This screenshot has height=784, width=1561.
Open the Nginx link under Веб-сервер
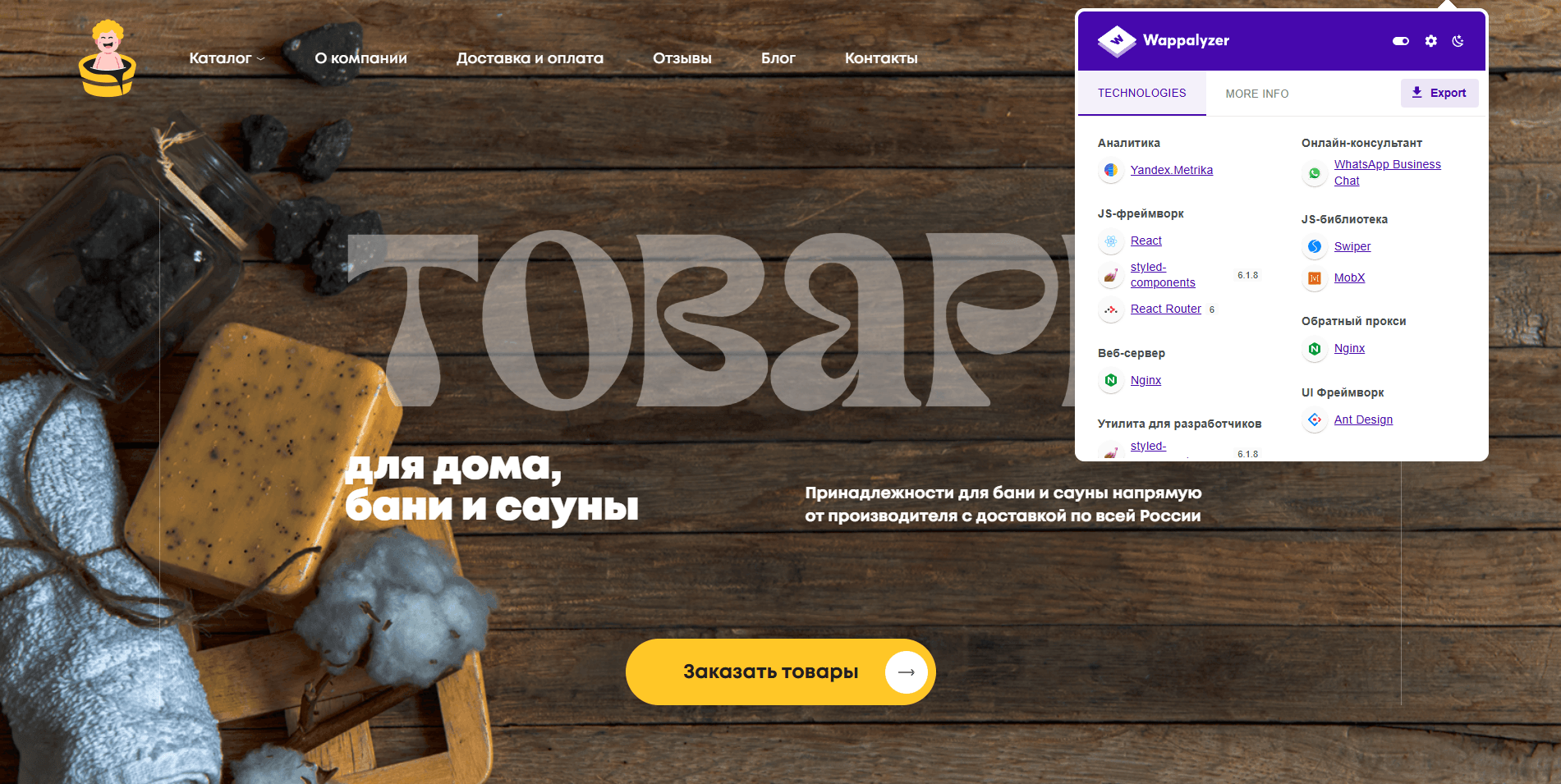(1145, 380)
